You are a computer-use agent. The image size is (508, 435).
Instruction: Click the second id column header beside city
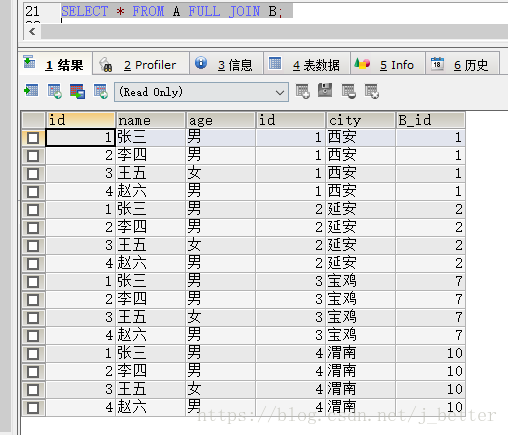pyautogui.click(x=290, y=120)
